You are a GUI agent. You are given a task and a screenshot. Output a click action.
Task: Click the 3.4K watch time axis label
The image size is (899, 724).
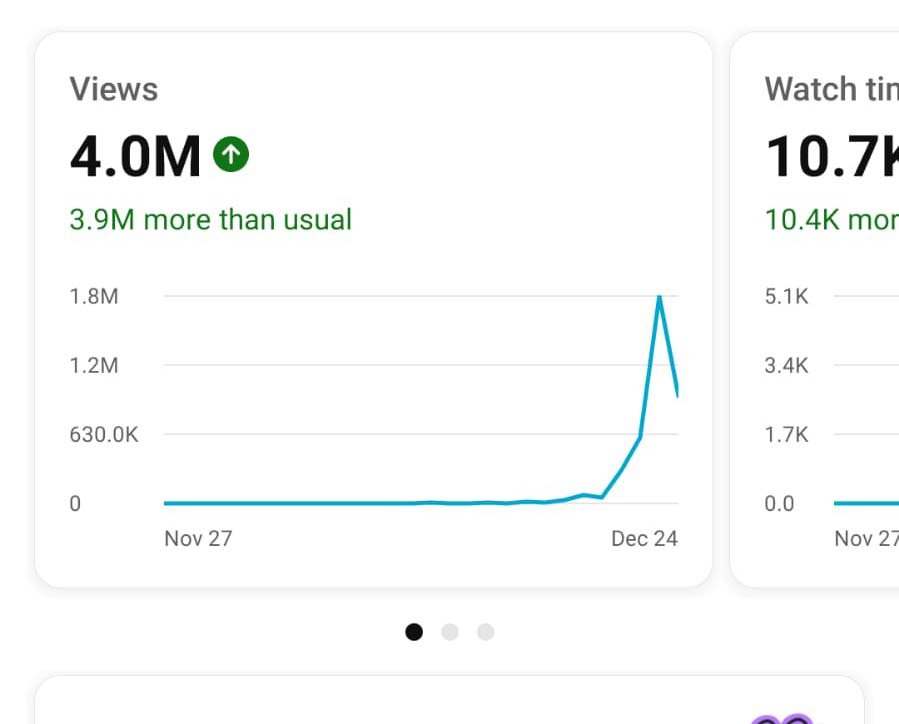coord(786,365)
